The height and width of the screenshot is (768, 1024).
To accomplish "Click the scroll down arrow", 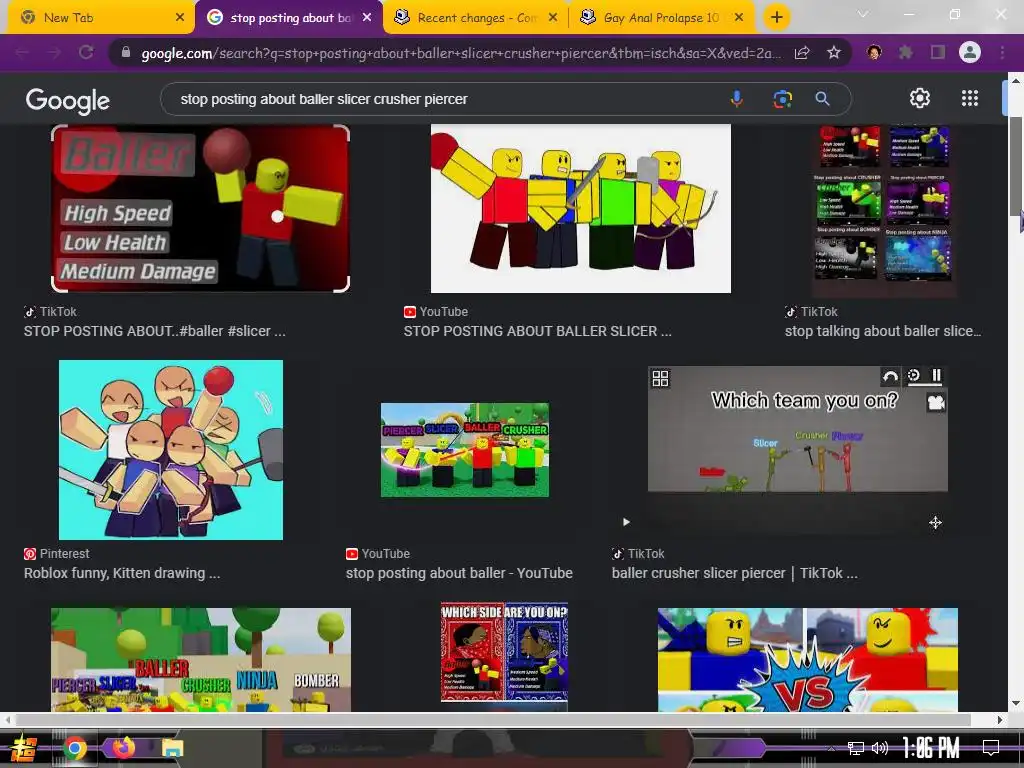I will 1016,703.
